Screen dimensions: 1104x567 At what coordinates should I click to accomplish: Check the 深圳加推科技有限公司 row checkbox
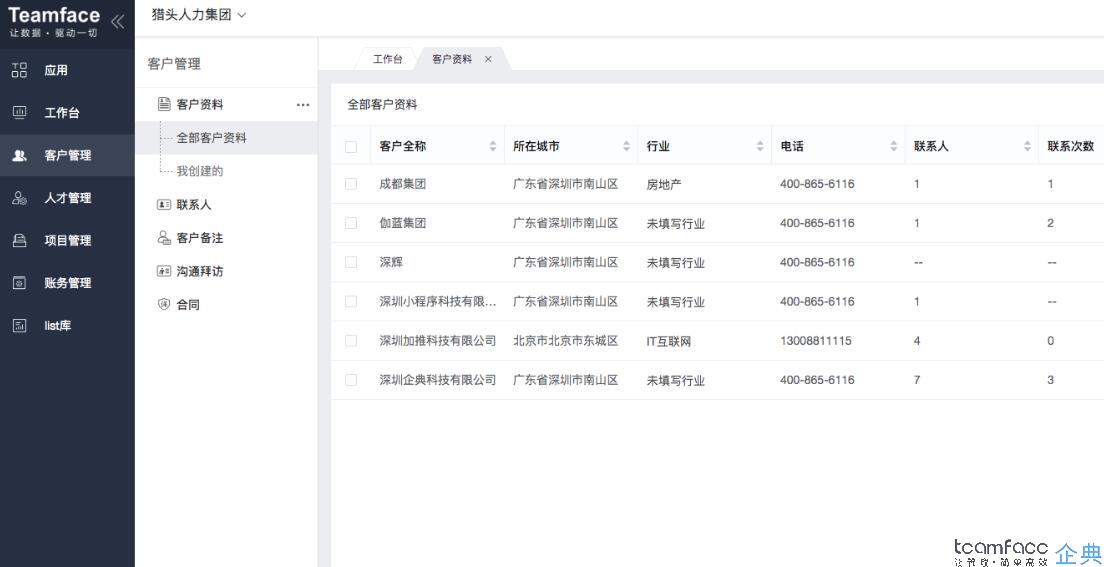point(351,341)
